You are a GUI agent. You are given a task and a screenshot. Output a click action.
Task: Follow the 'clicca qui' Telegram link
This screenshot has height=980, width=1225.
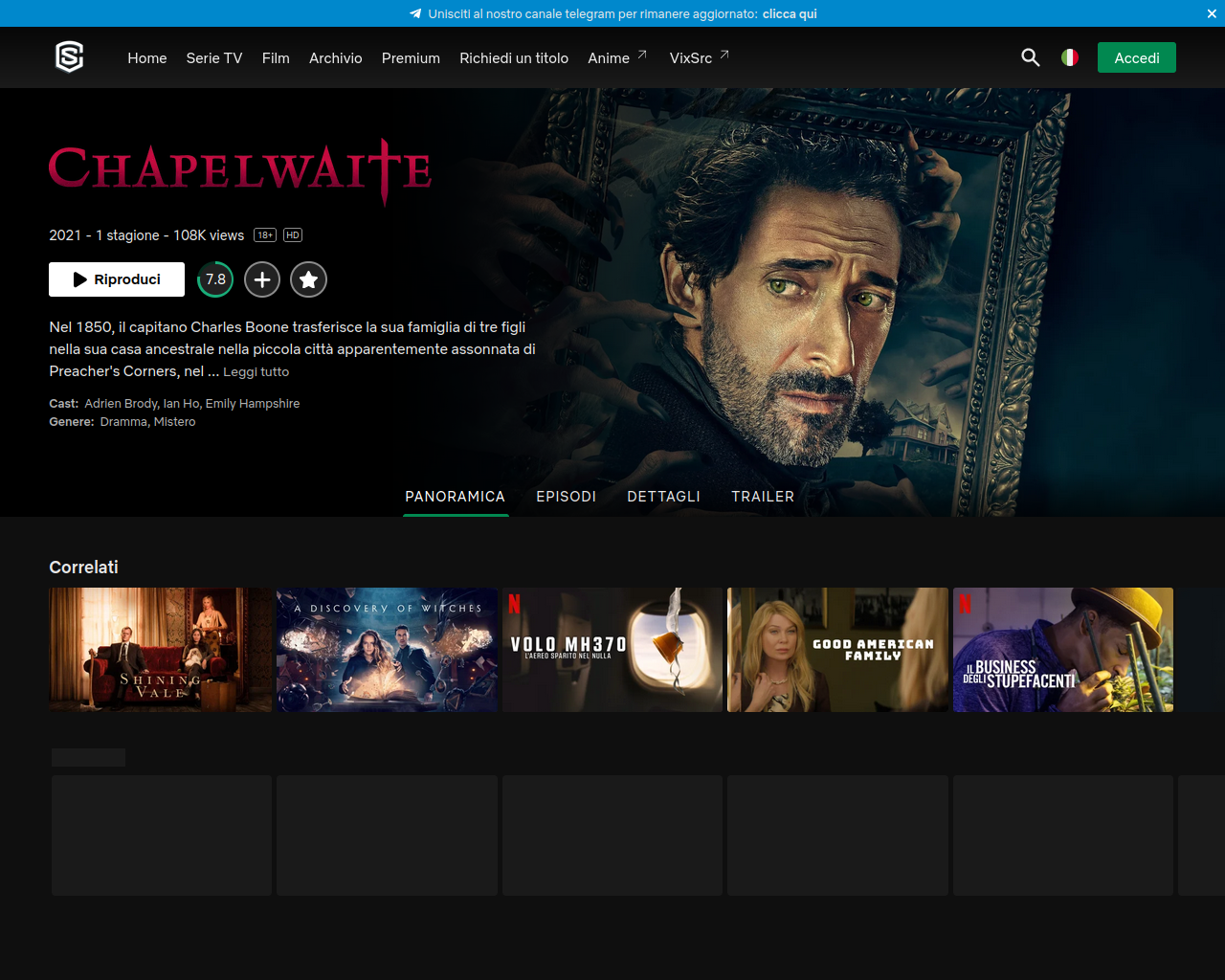790,13
